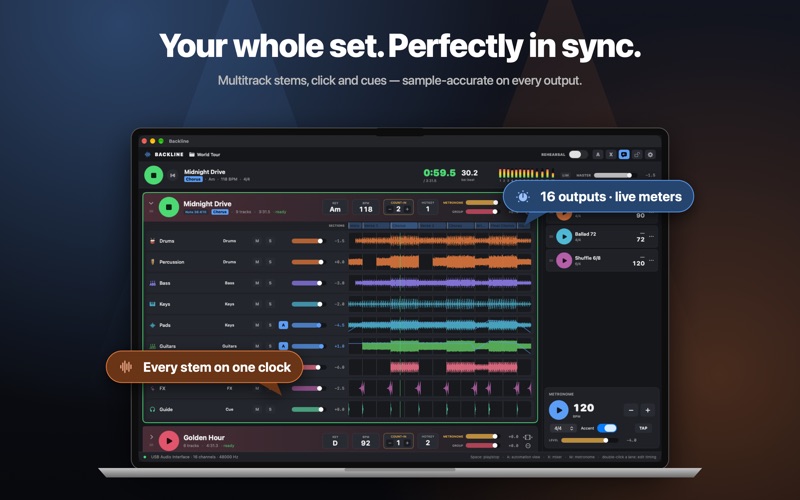Click the Bass track icon
Image resolution: width=800 pixels, height=500 pixels.
[152, 283]
